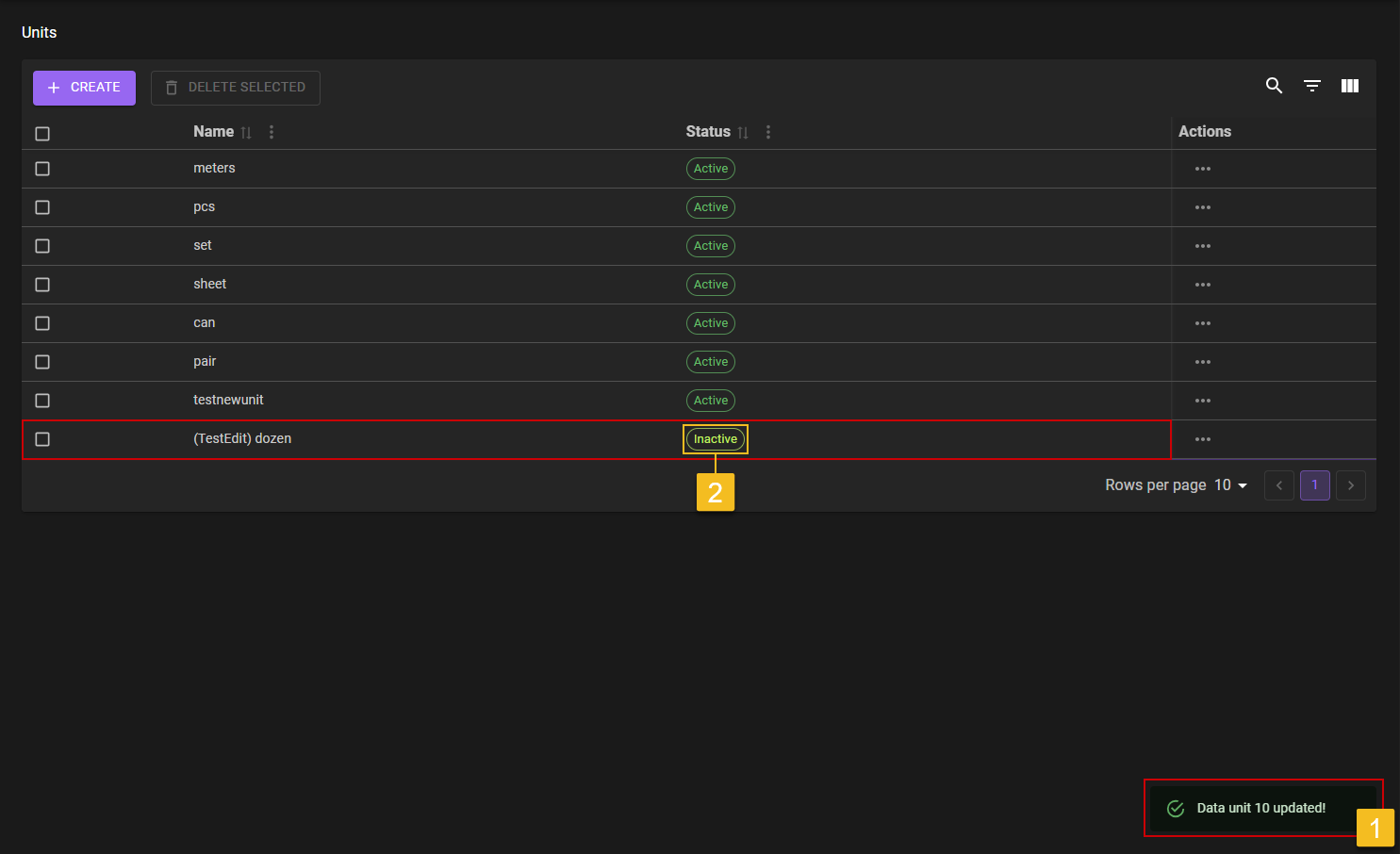Go to next page arrow
This screenshot has width=1400, height=854.
[1350, 485]
